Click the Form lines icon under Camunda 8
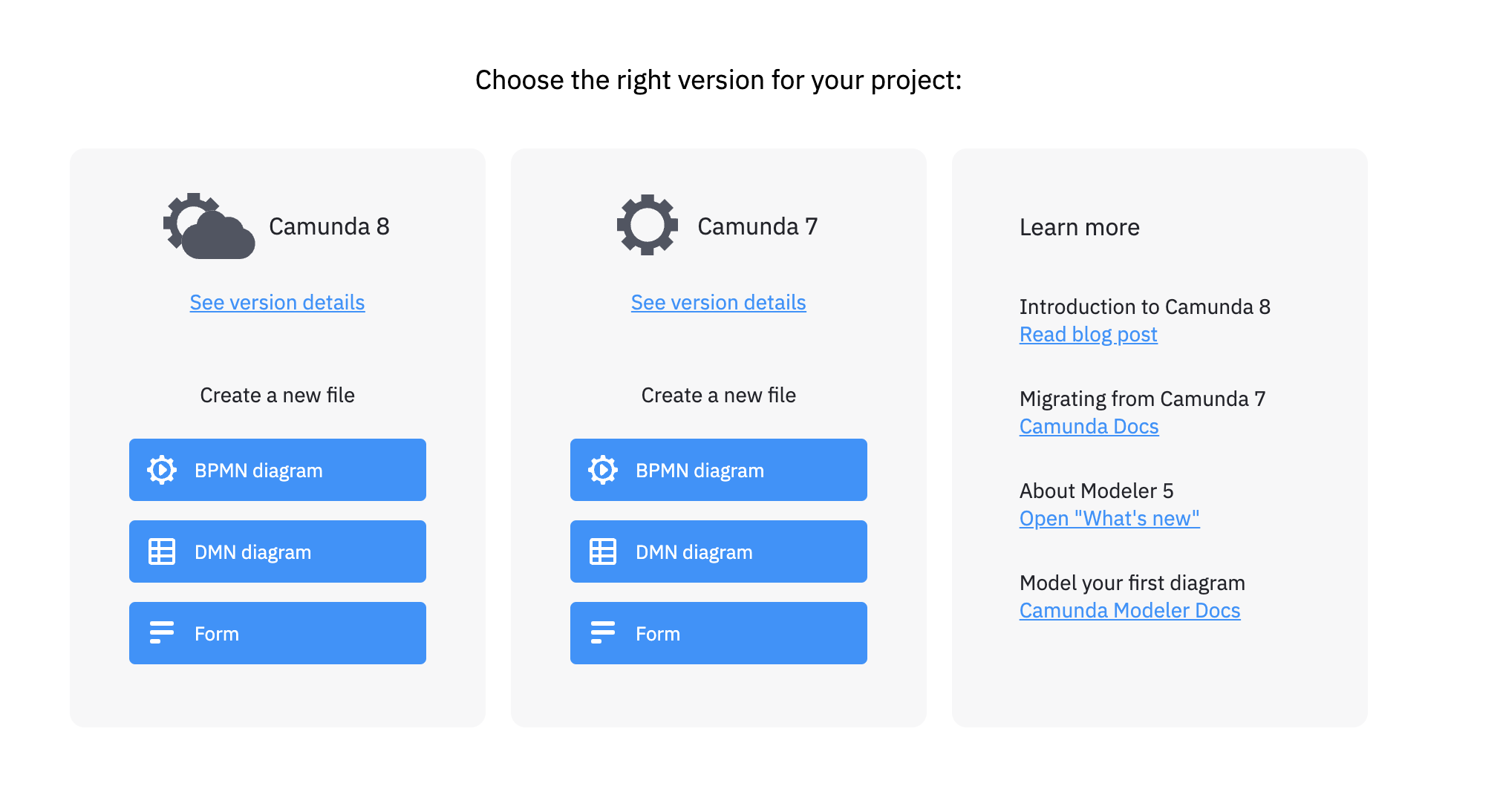This screenshot has height=812, width=1500. click(x=162, y=632)
